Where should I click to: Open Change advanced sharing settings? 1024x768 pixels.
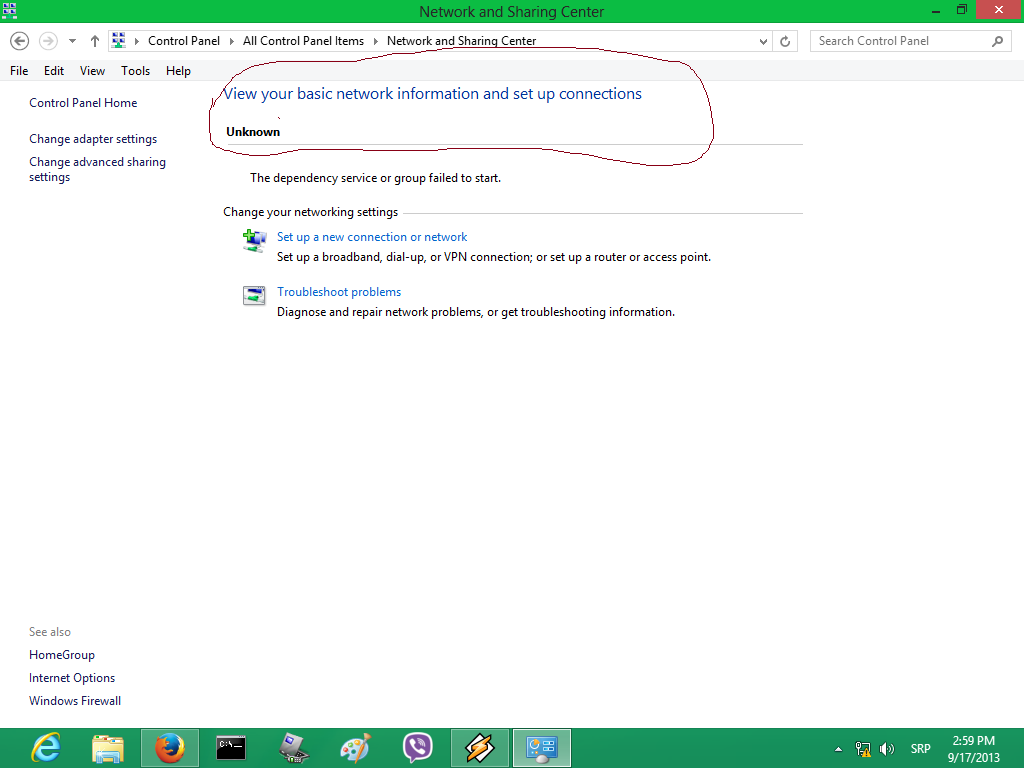[x=97, y=169]
